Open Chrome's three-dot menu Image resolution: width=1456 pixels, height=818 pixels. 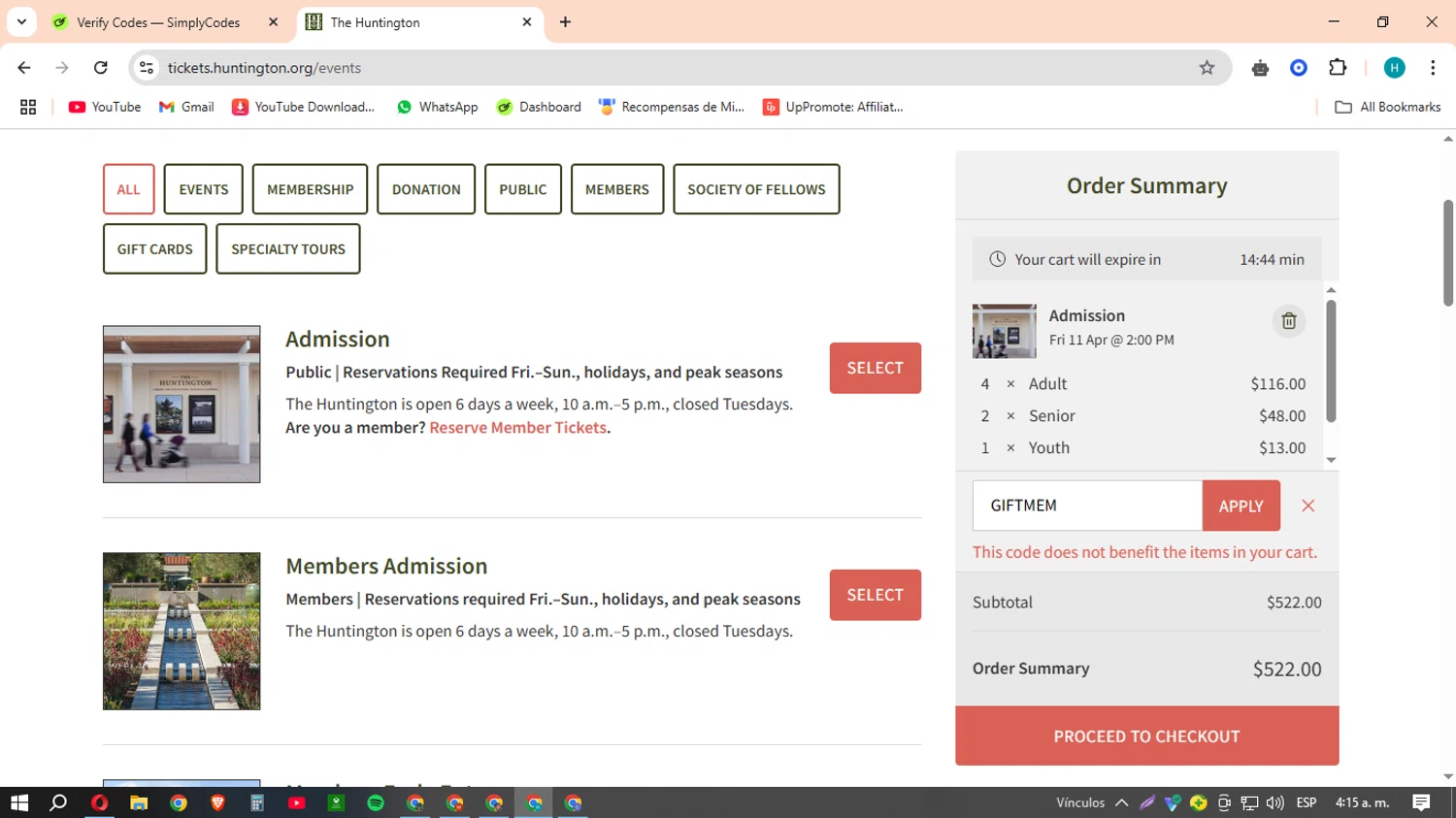pos(1433,68)
